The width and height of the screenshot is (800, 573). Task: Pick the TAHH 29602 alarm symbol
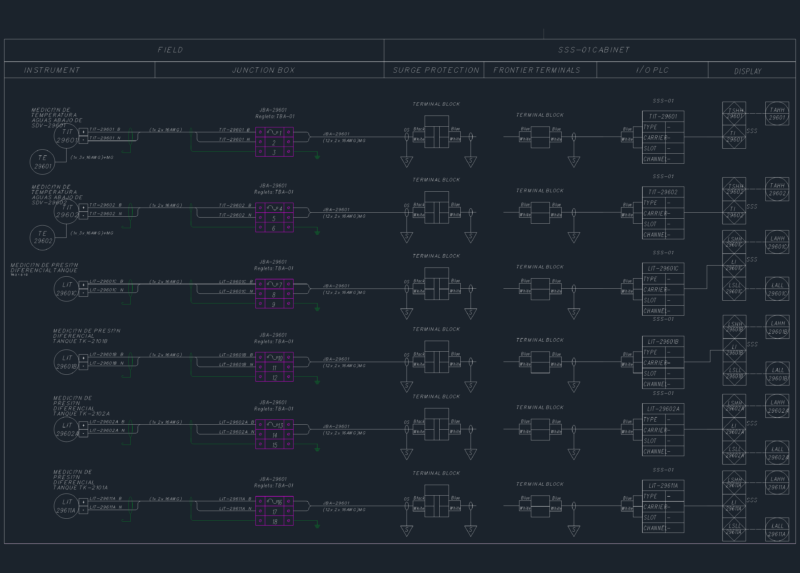point(777,189)
